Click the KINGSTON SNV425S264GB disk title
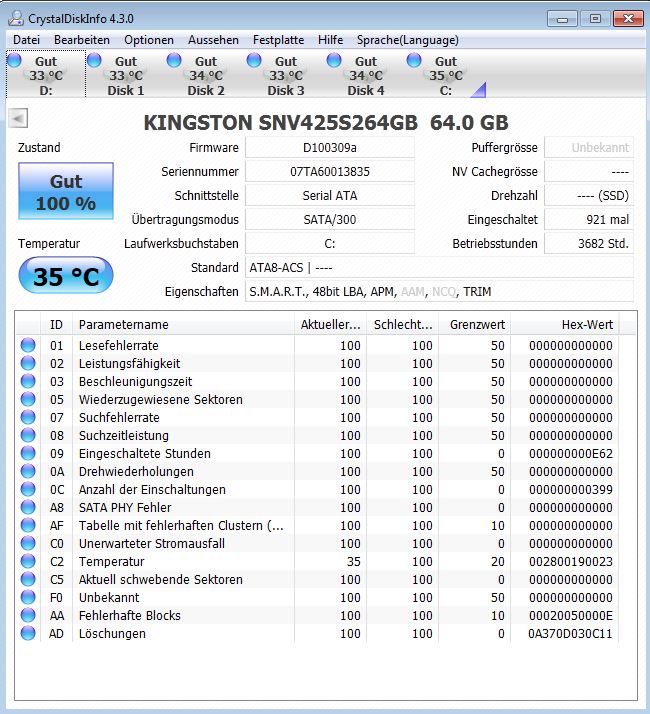The height and width of the screenshot is (714, 650). [x=326, y=122]
